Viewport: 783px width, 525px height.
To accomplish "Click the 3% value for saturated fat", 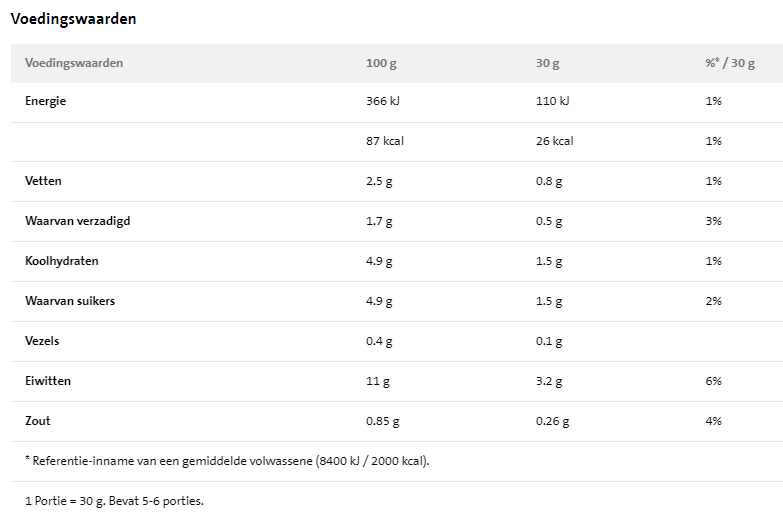I will pos(713,221).
